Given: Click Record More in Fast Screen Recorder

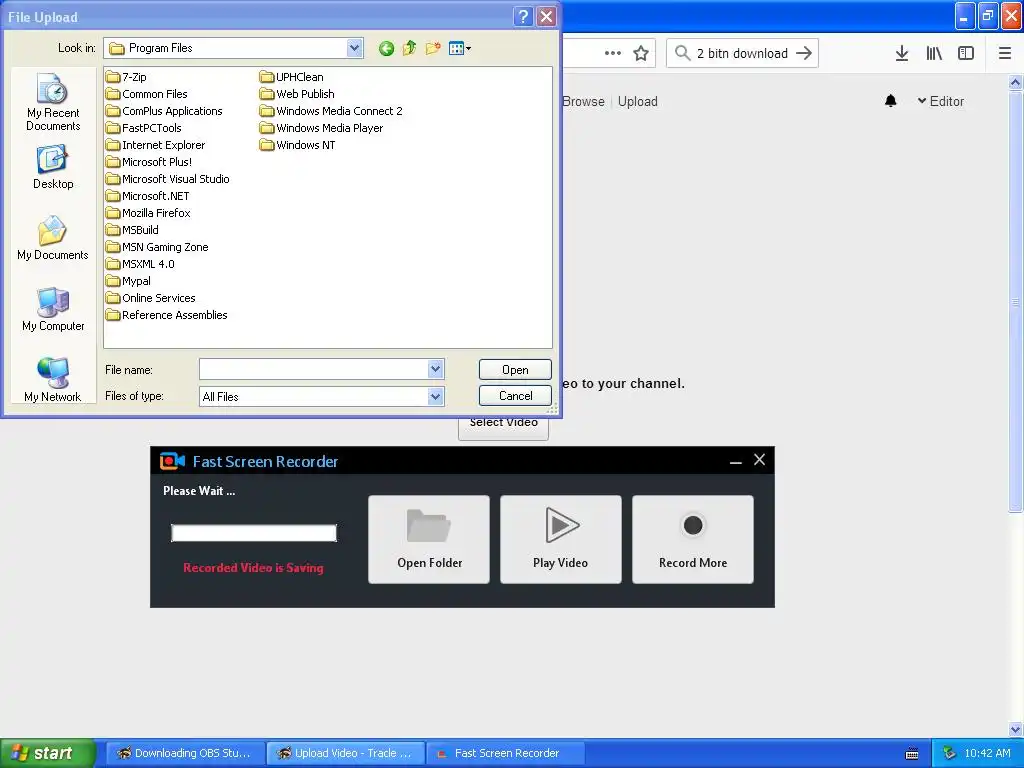Looking at the screenshot, I should (x=693, y=539).
